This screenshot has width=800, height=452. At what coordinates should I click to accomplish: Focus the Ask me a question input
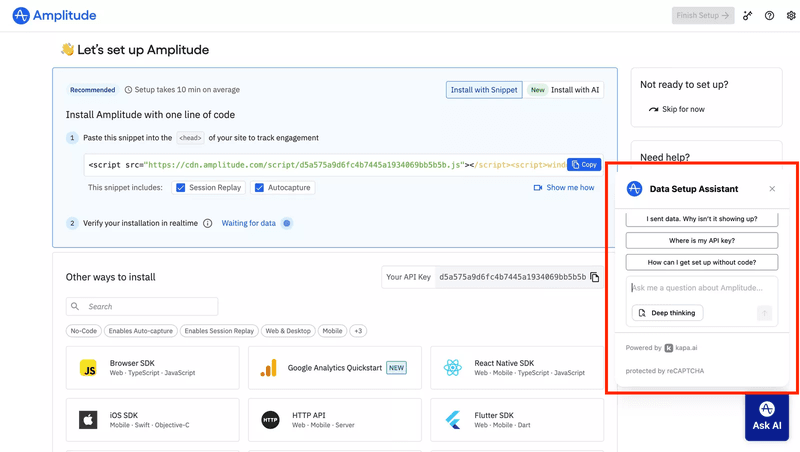700,288
